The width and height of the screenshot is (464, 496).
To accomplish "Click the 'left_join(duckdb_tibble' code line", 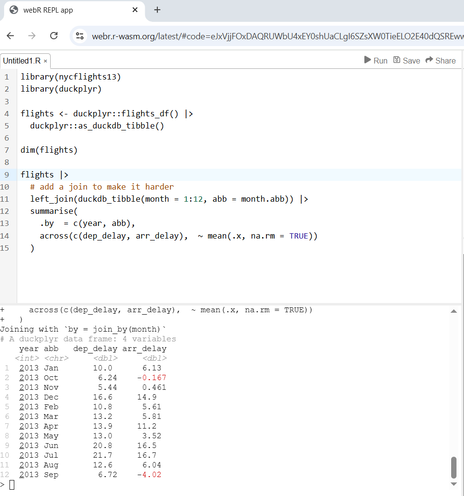I will [x=169, y=199].
